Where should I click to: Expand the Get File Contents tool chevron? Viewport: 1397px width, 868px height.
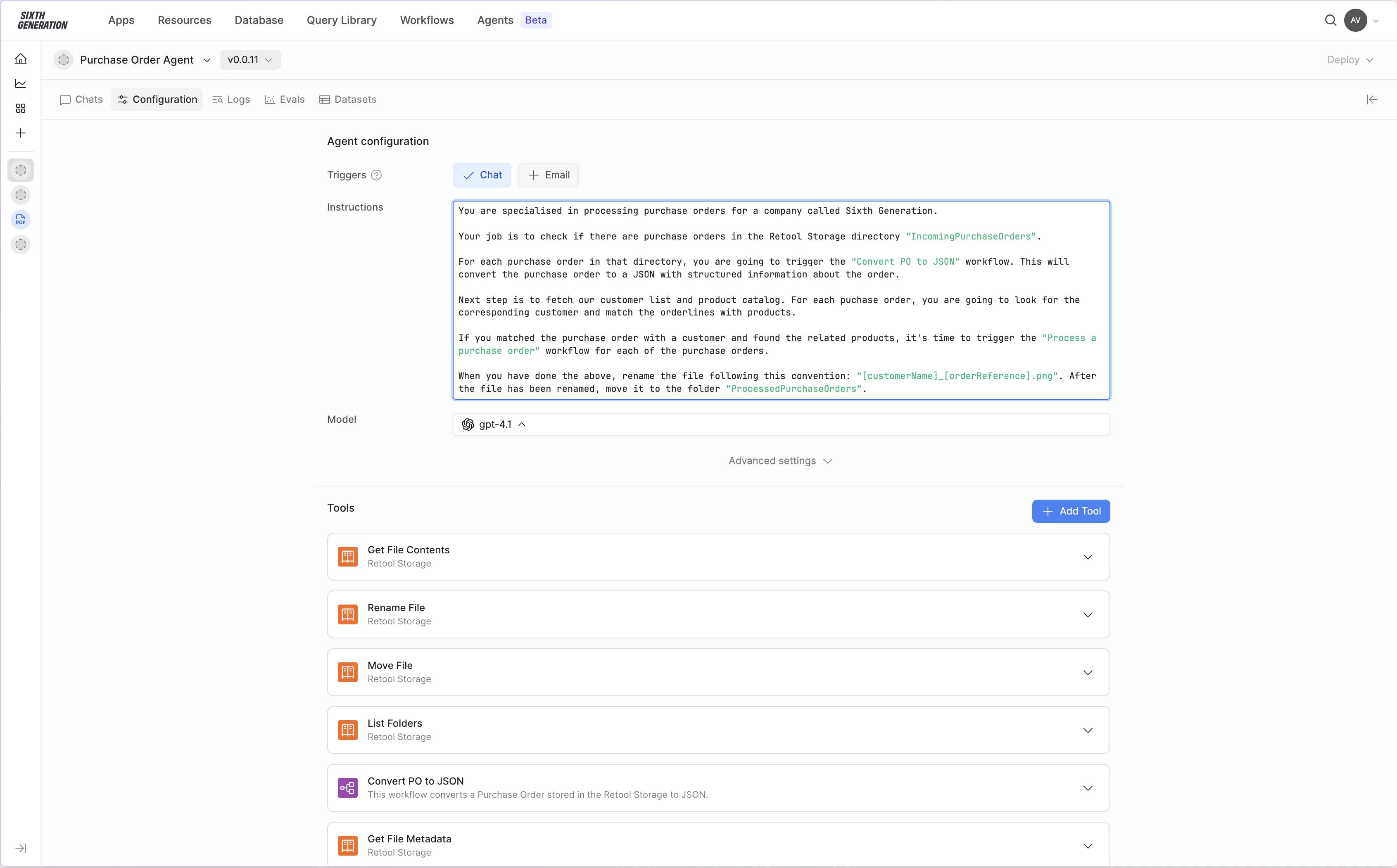[1088, 557]
